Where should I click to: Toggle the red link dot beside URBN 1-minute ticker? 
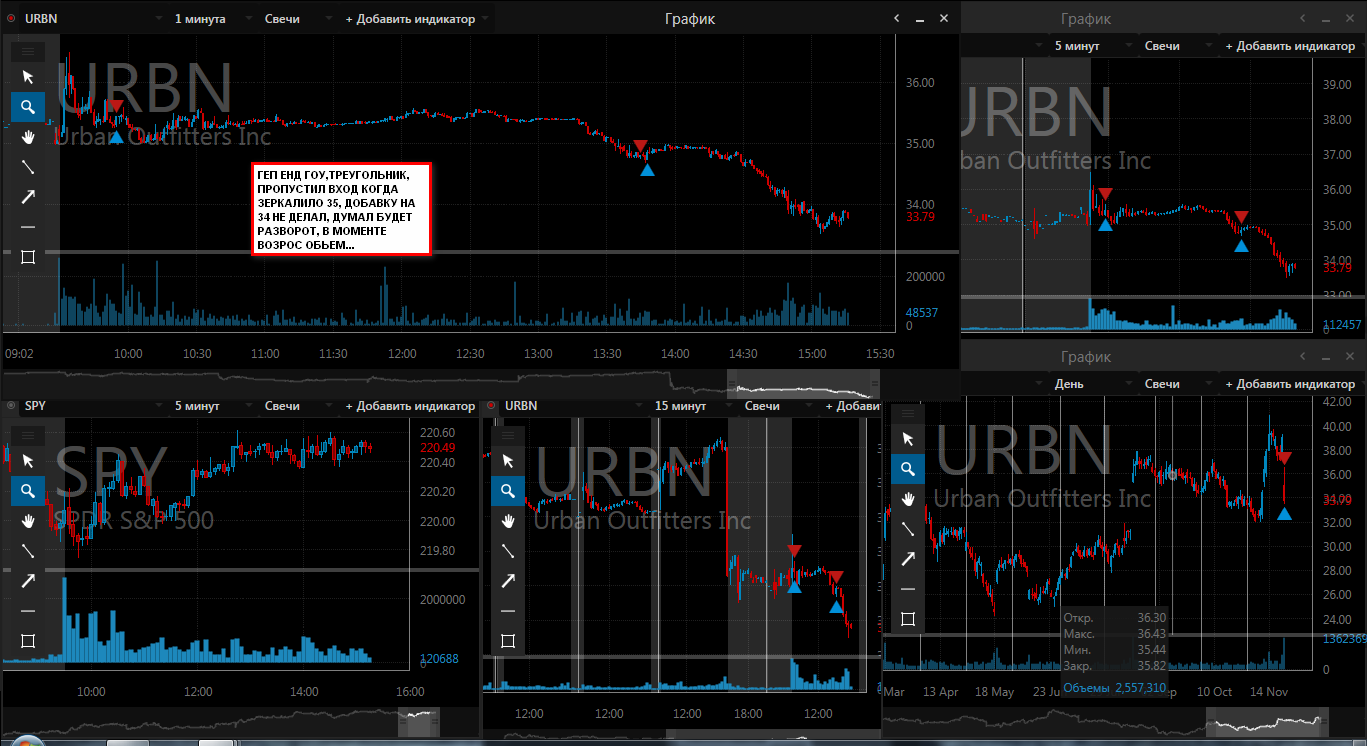coord(12,19)
